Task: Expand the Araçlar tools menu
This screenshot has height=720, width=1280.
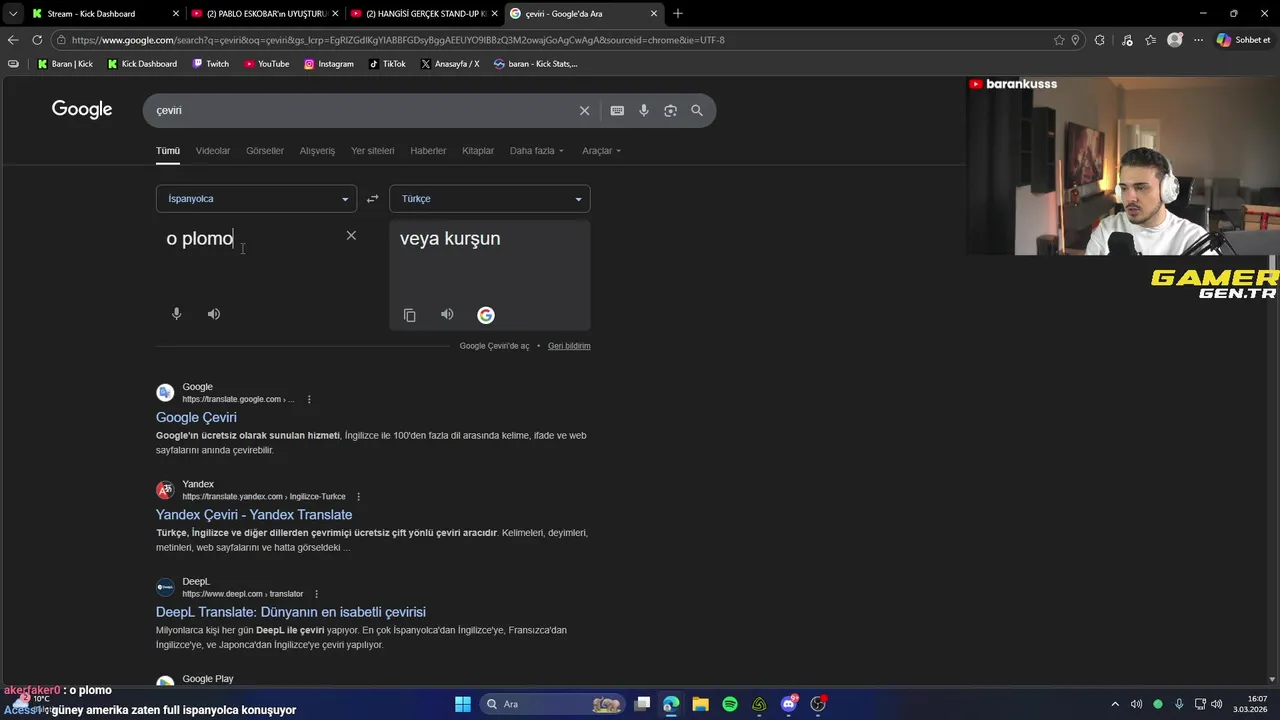Action: point(601,151)
